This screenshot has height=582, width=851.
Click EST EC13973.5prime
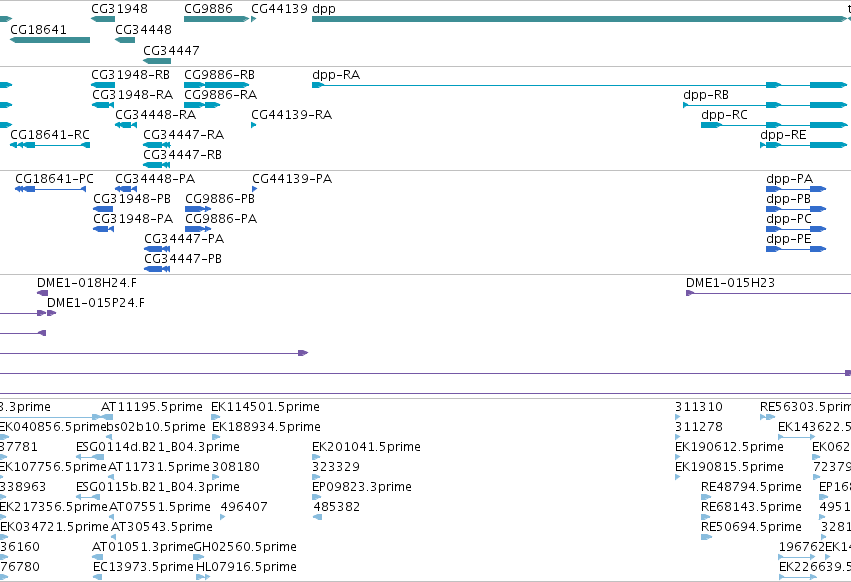pyautogui.click(x=98, y=577)
